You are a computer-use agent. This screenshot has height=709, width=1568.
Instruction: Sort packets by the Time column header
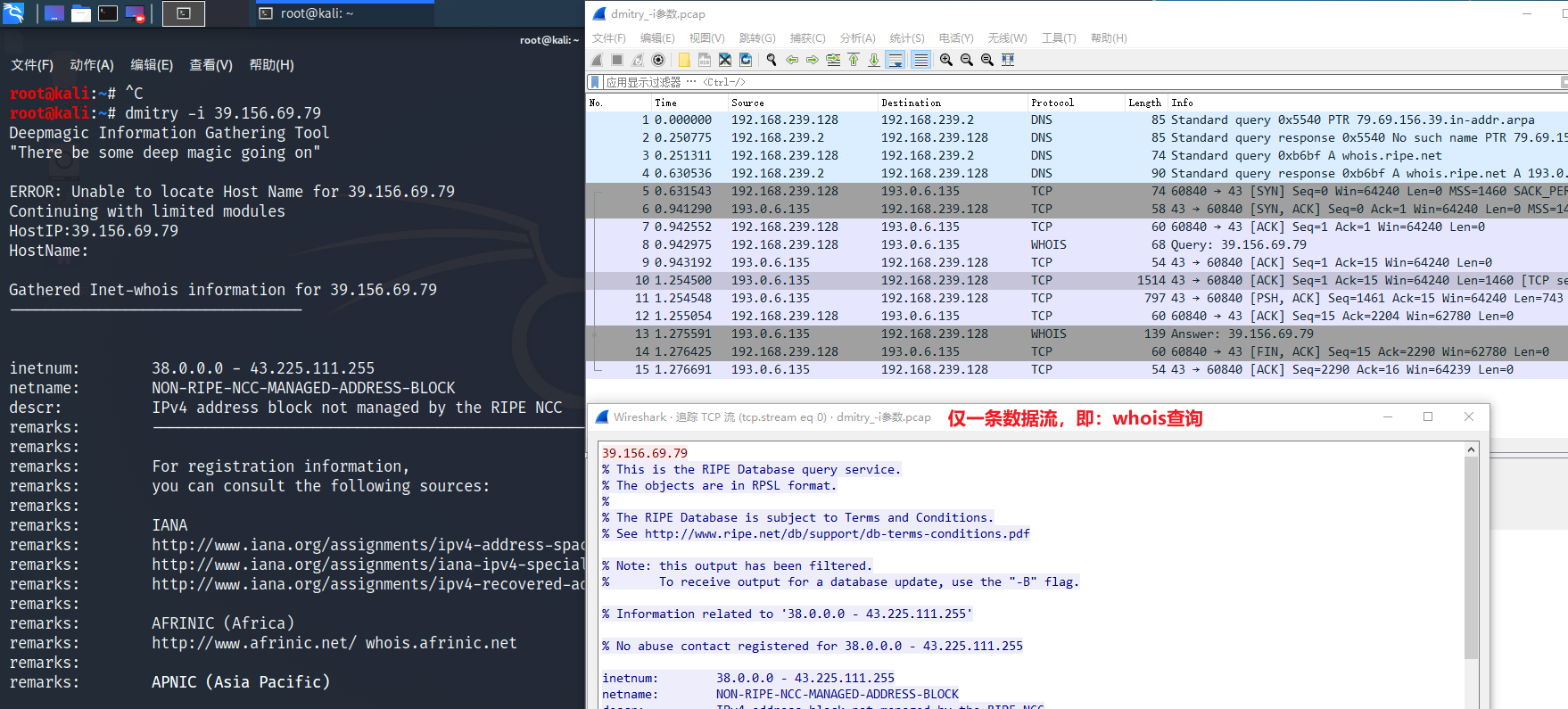689,103
